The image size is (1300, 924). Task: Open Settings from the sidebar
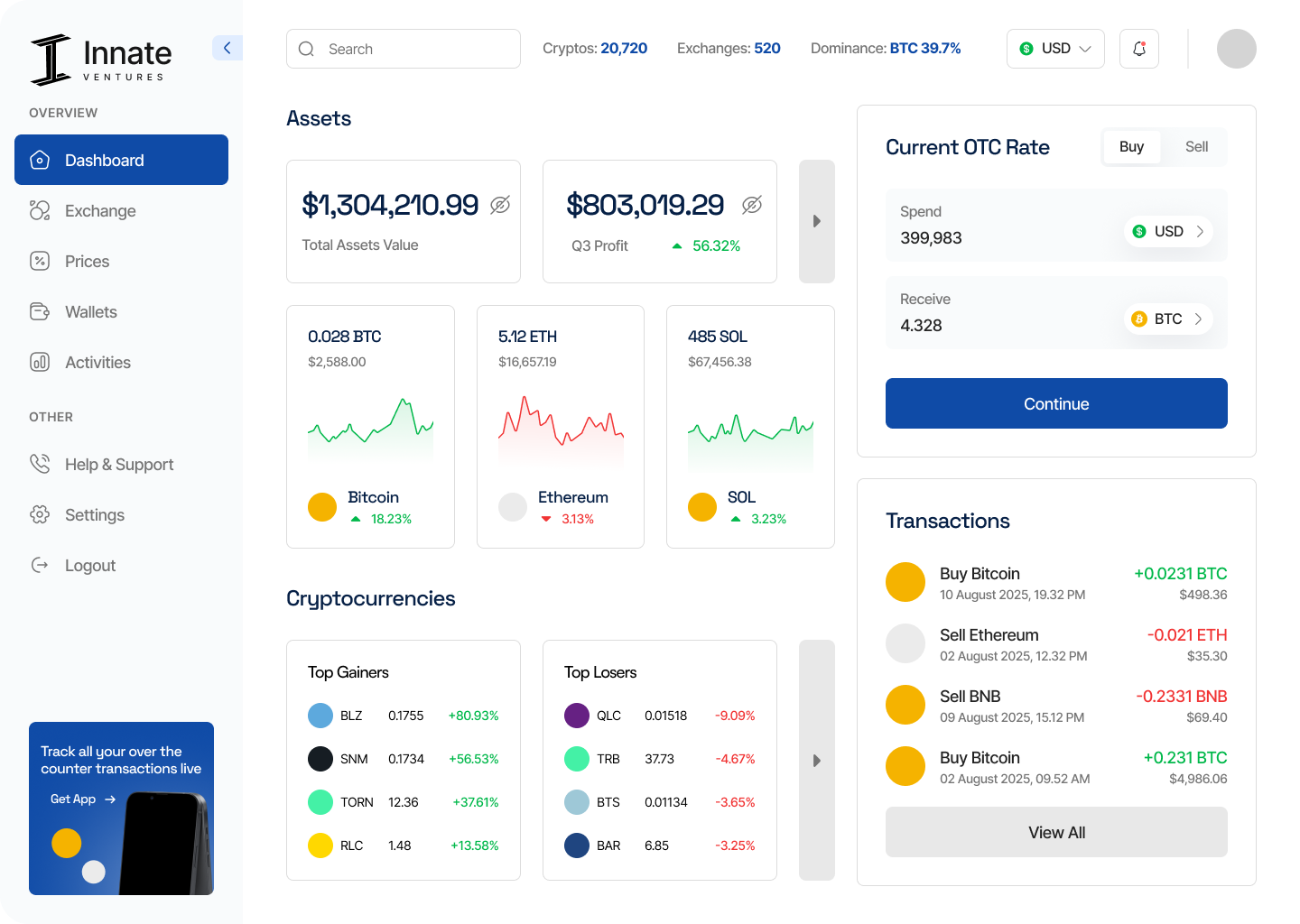(94, 515)
